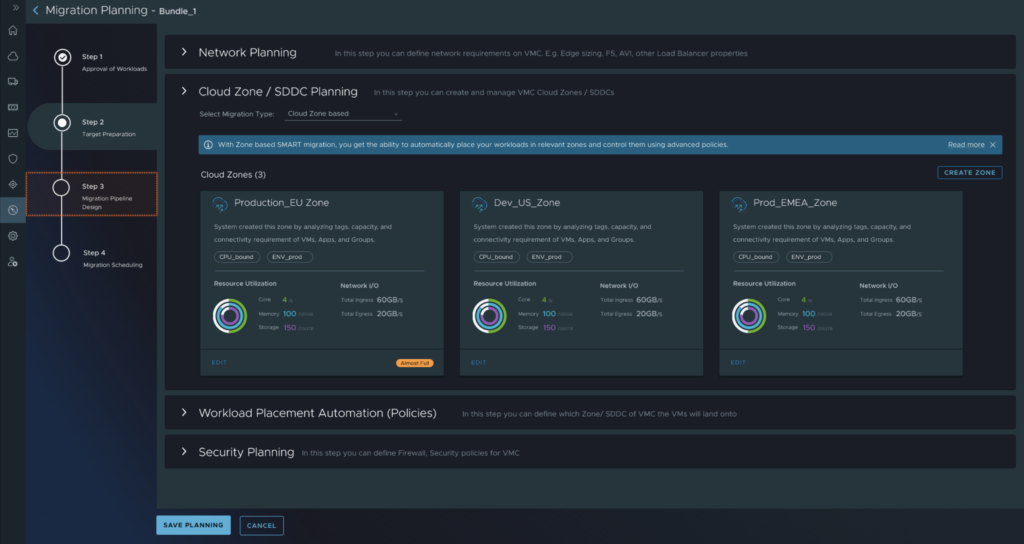The height and width of the screenshot is (544, 1024).
Task: Click SAVE PLANNING button
Action: [193, 525]
